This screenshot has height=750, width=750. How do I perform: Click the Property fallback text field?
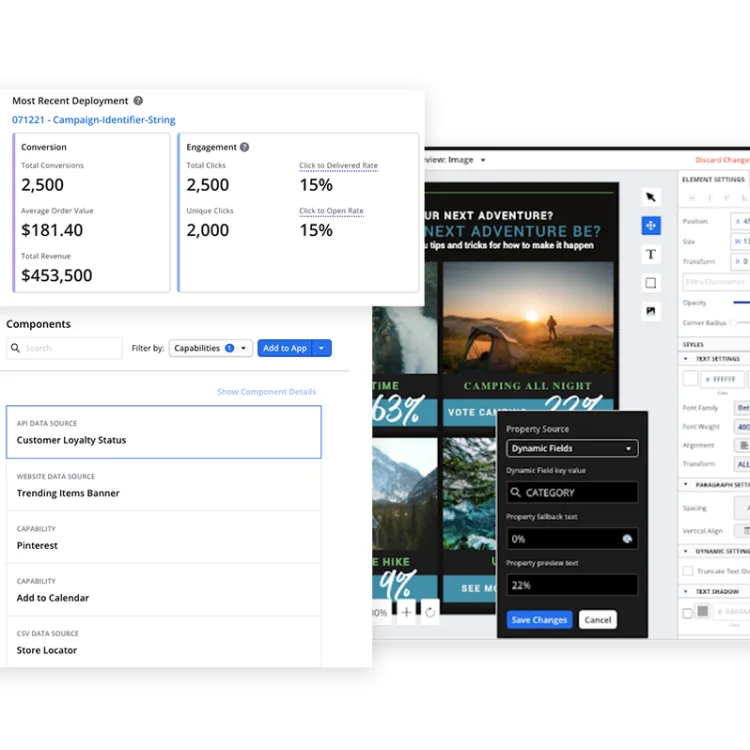coord(572,539)
